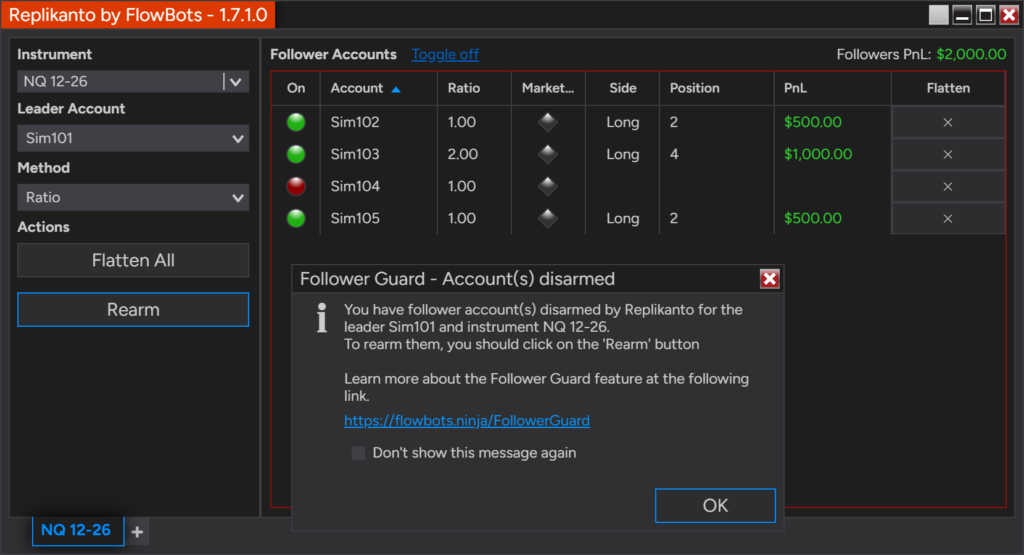Flatten the Sim103 account with its X
Viewport: 1024px width, 555px height.
tap(948, 154)
